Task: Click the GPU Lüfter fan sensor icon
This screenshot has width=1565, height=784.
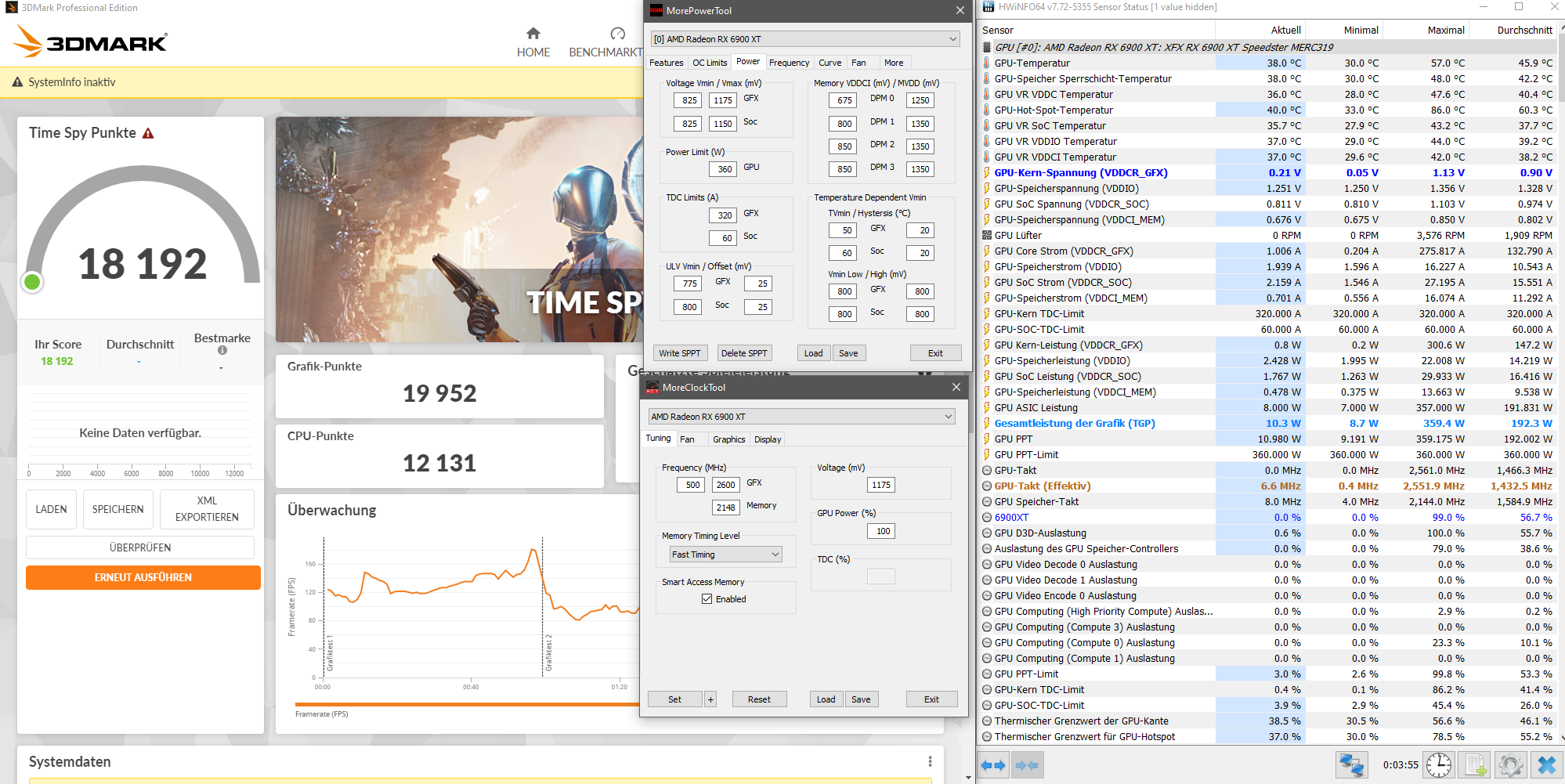Action: [987, 235]
